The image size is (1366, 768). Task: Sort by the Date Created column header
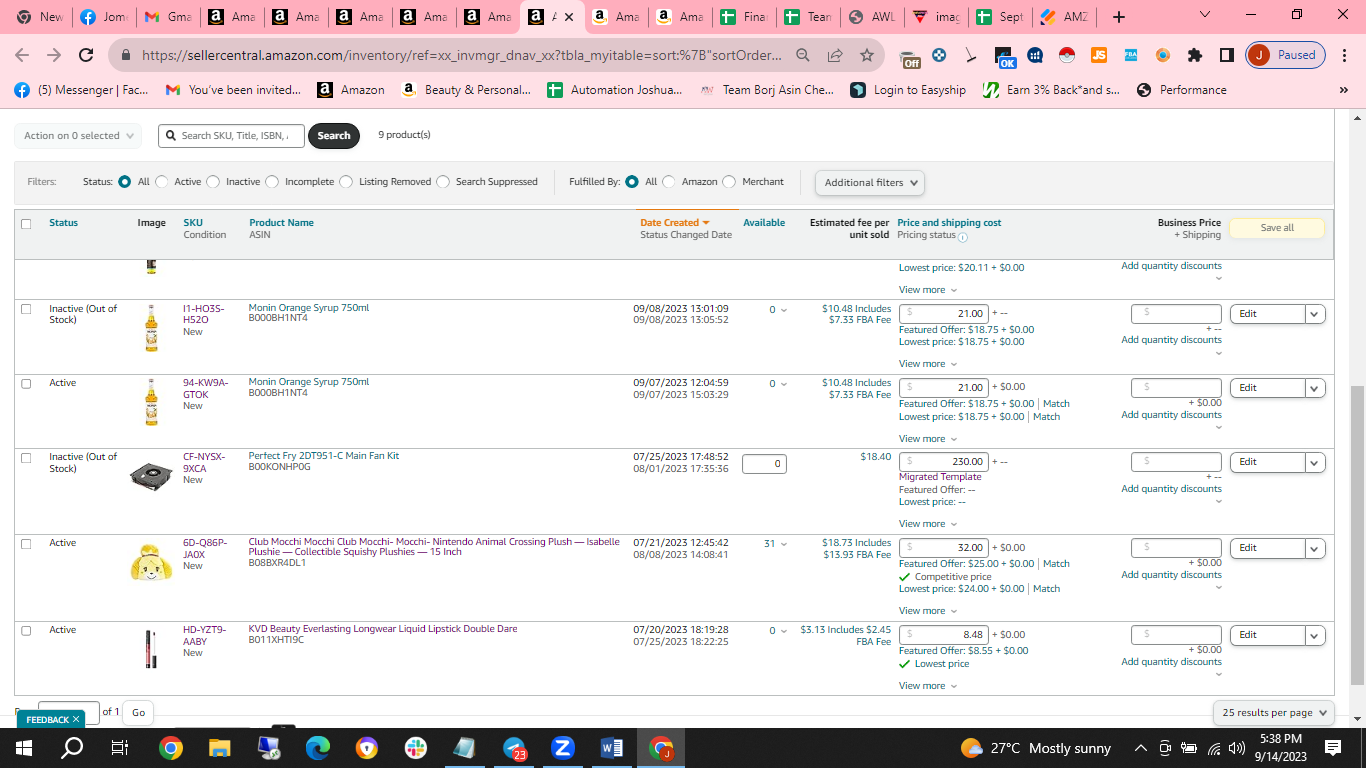click(x=675, y=223)
